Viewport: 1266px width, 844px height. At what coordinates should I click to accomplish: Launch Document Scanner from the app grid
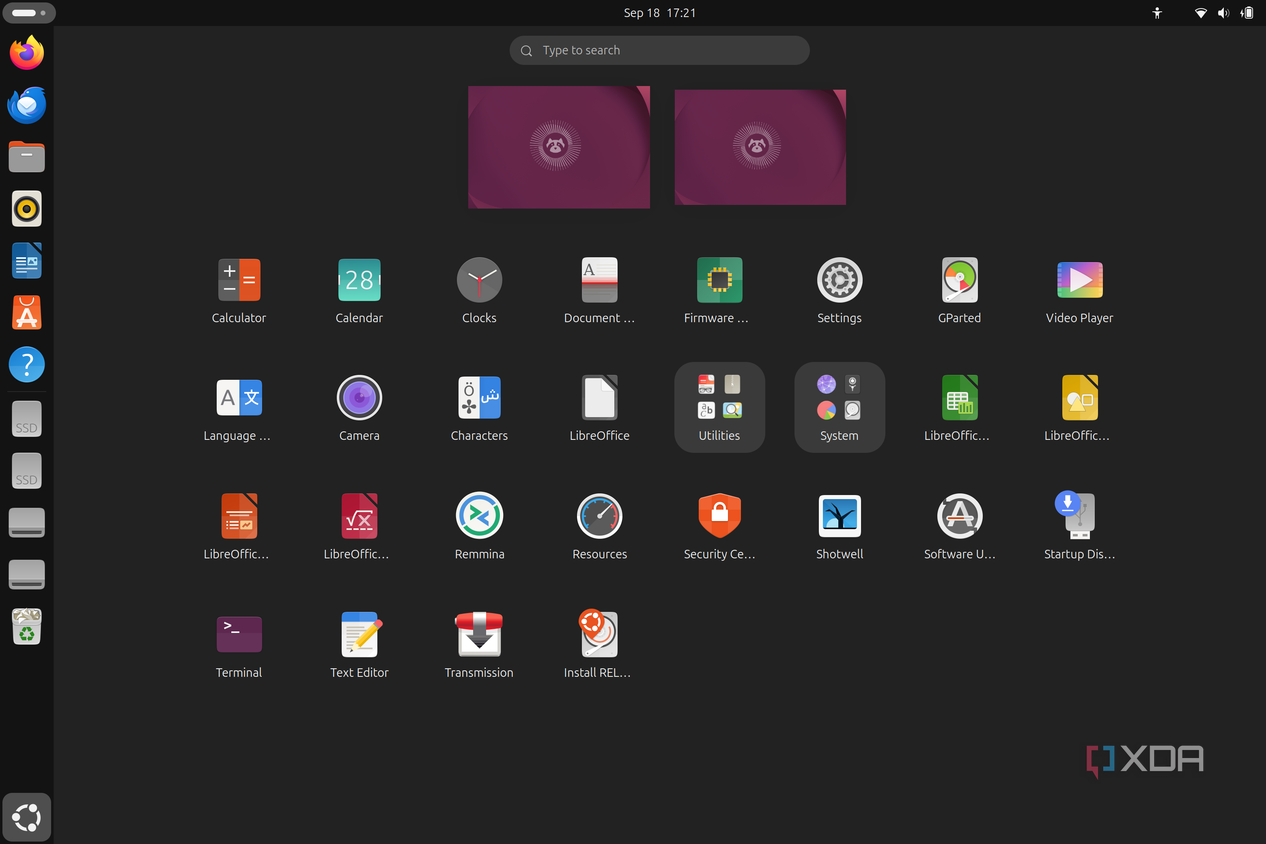[599, 280]
